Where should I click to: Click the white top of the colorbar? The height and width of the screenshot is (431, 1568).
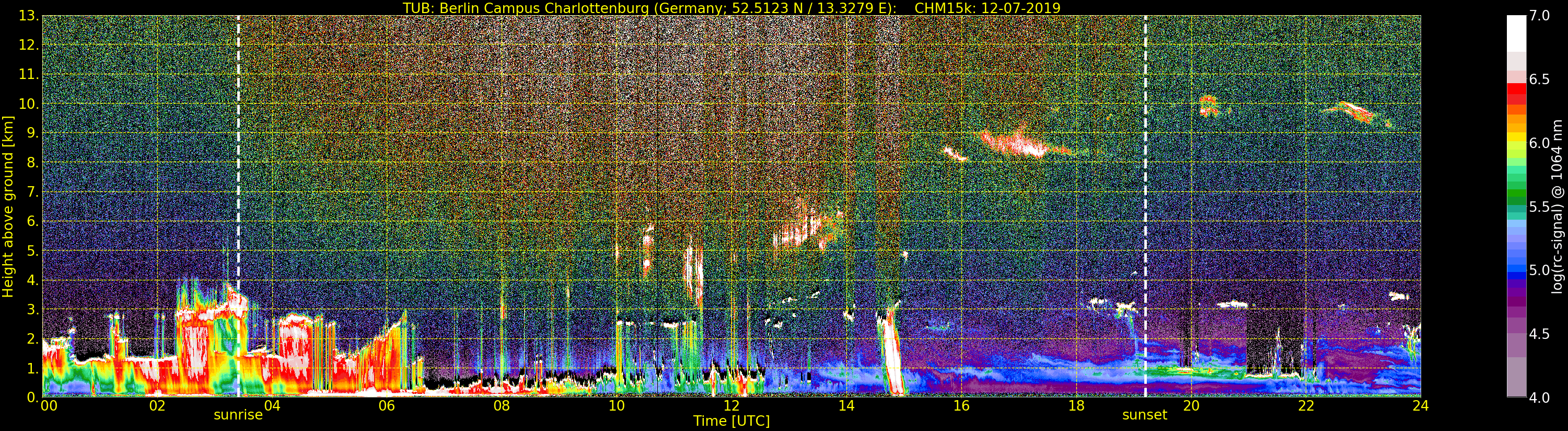1516,33
